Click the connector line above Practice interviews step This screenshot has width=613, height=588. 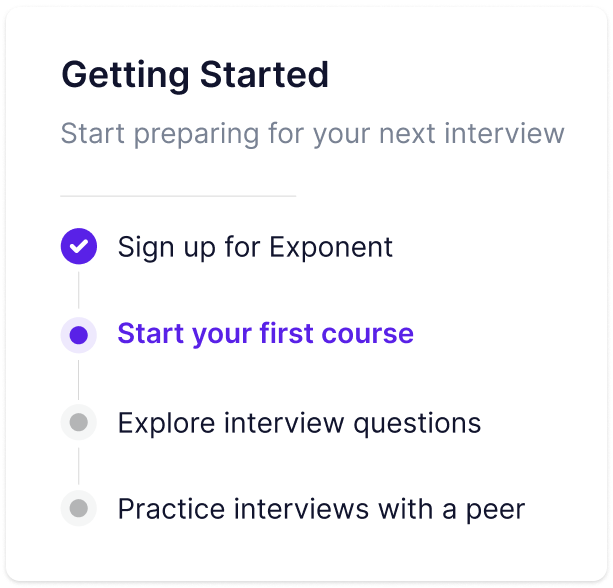coord(79,466)
